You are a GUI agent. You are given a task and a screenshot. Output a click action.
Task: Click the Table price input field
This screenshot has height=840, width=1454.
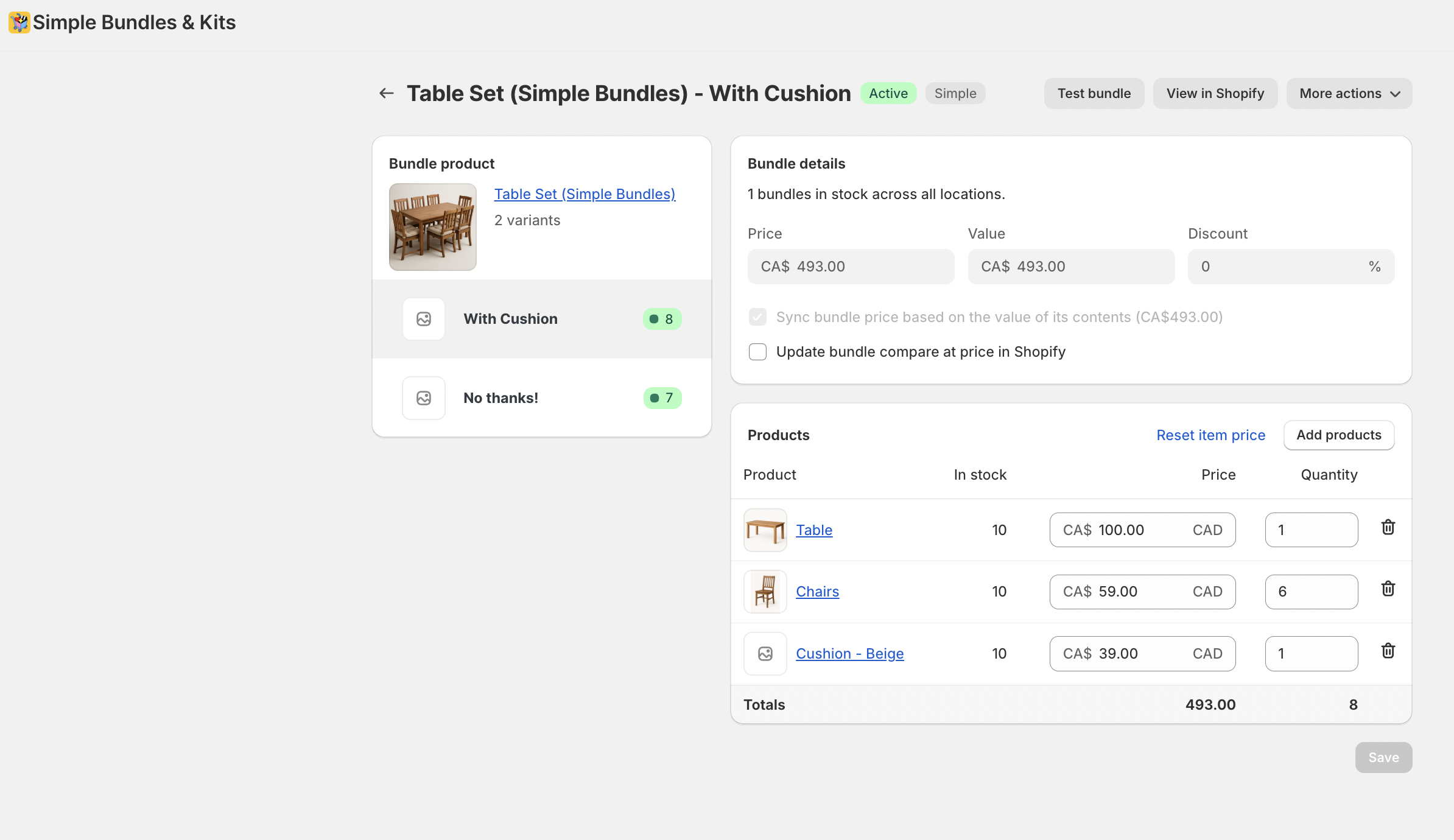coord(1142,530)
